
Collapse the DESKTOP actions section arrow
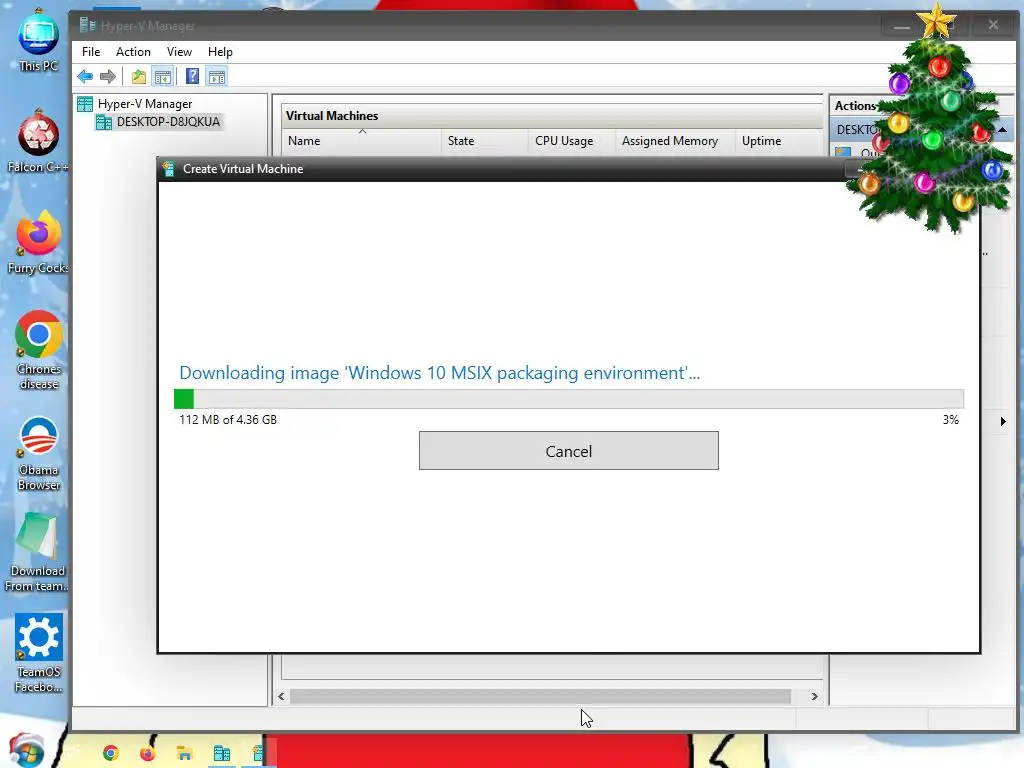coord(1002,130)
